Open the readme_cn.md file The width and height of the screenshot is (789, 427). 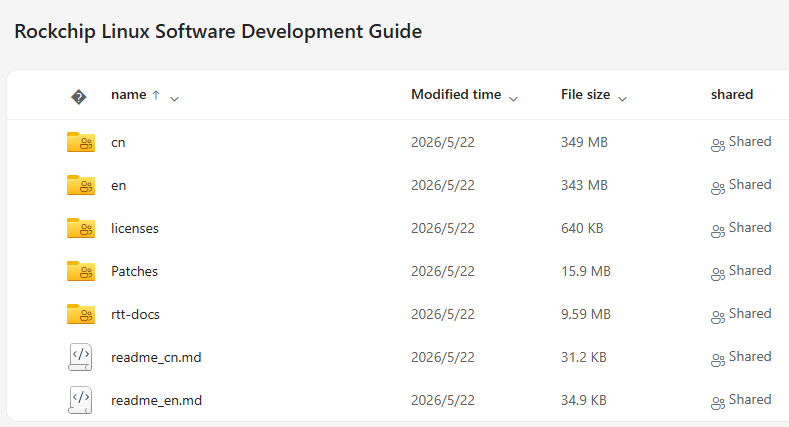[x=156, y=358]
